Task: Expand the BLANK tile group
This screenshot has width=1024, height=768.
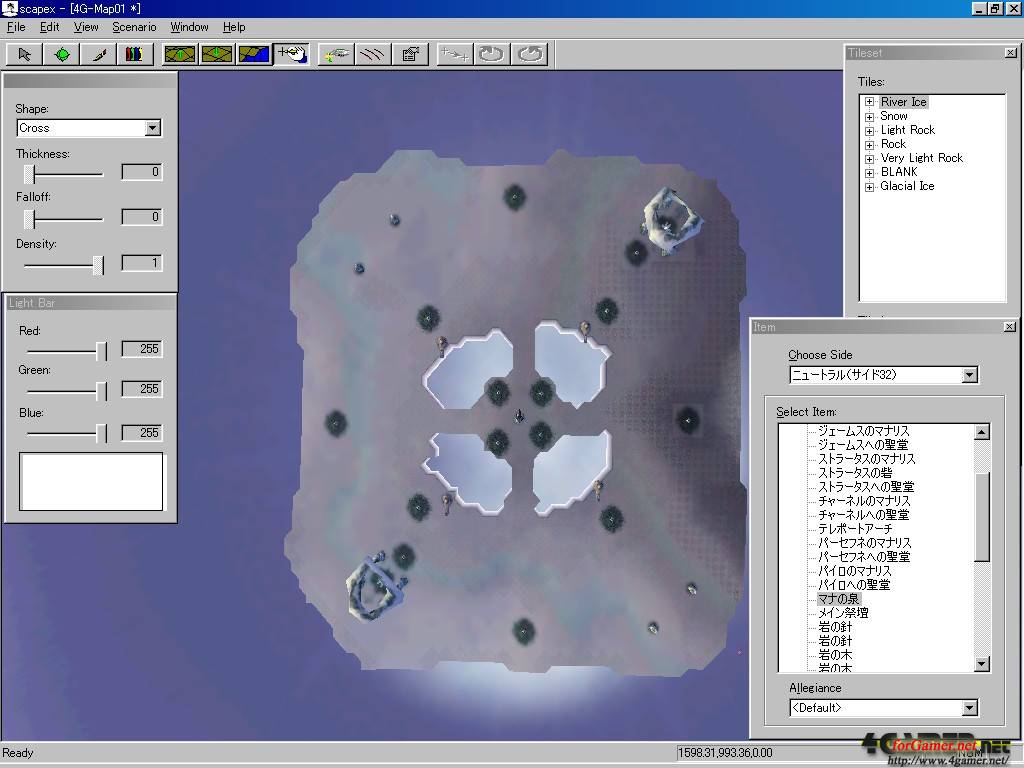Action: (869, 173)
